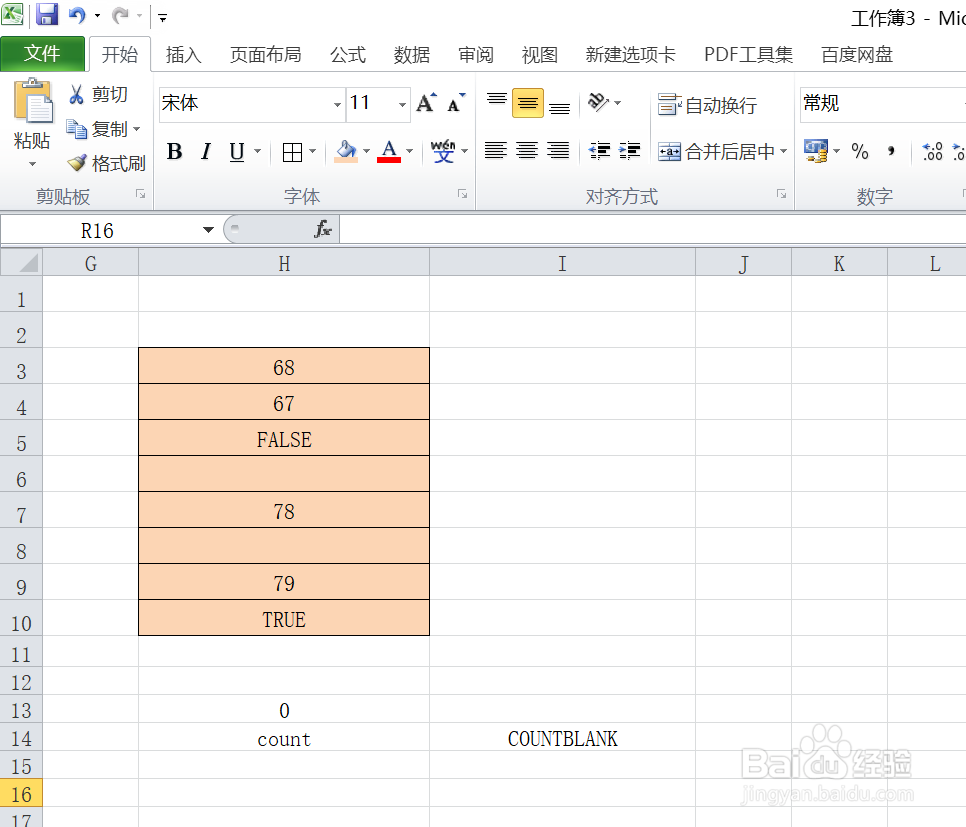The height and width of the screenshot is (827, 966).
Task: Open the 常规 number format dropdown
Action: click(882, 103)
